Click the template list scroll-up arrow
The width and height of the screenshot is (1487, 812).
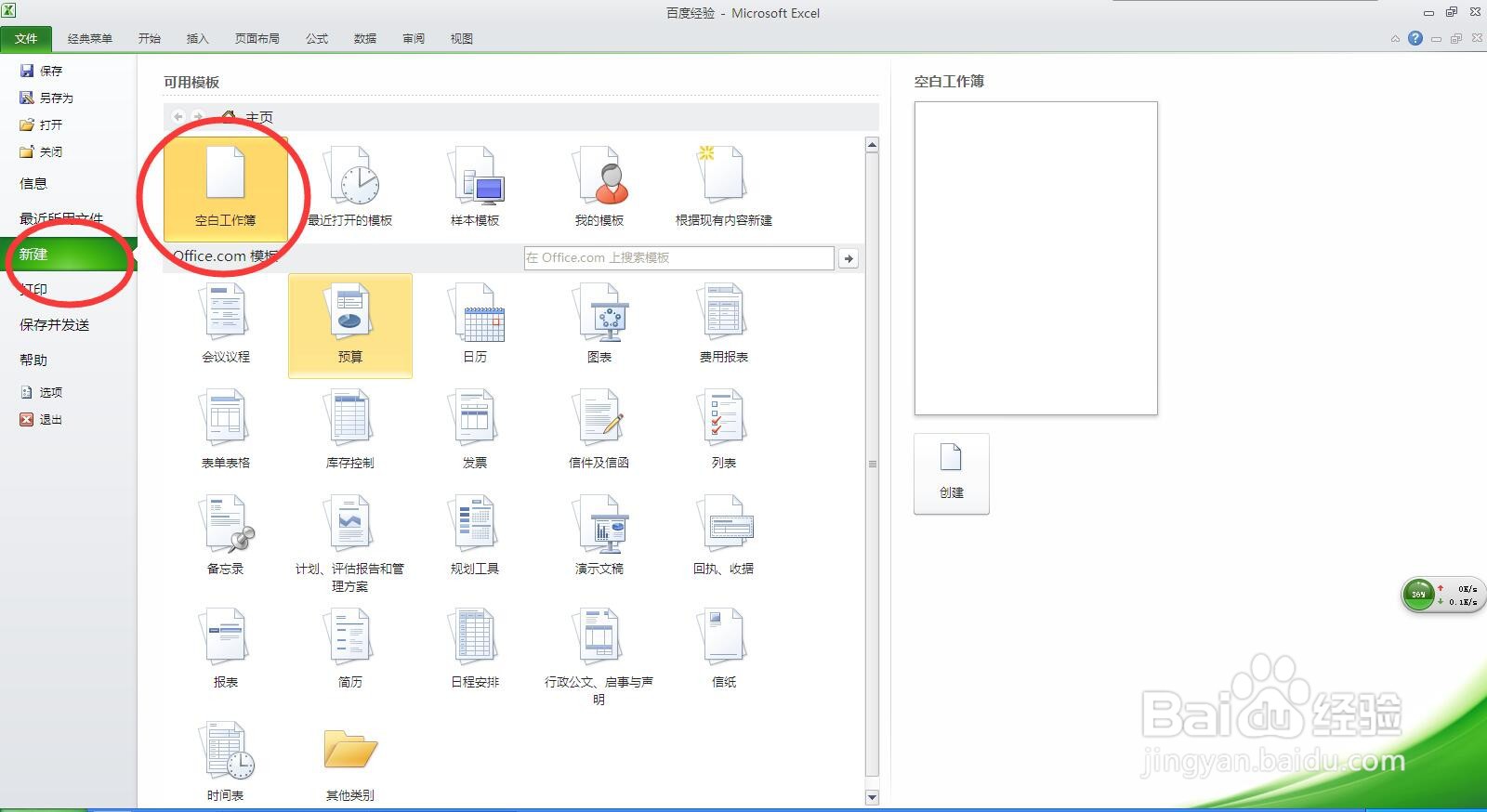coord(872,145)
